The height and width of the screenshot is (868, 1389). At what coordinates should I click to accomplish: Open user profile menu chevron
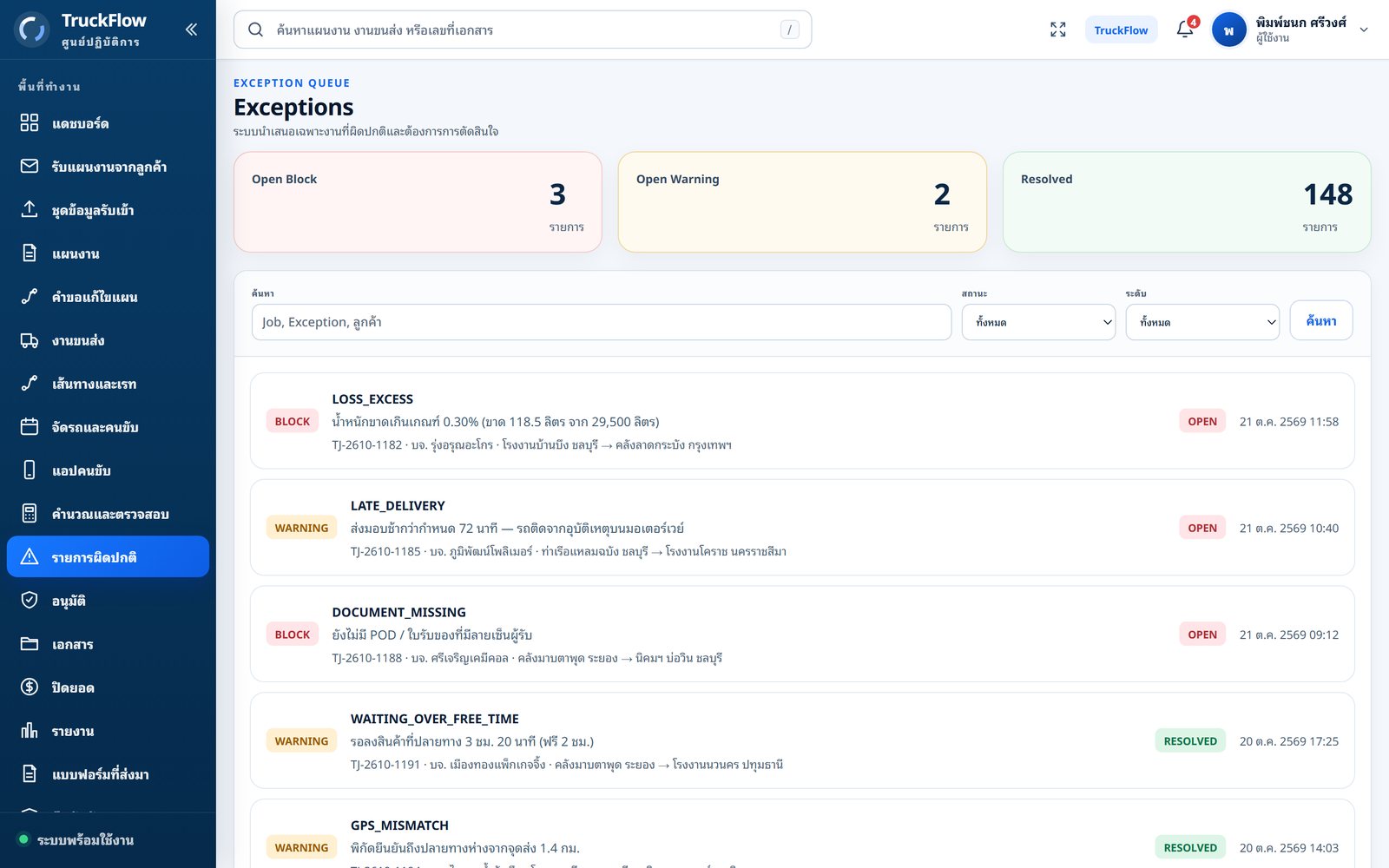pos(1364,30)
